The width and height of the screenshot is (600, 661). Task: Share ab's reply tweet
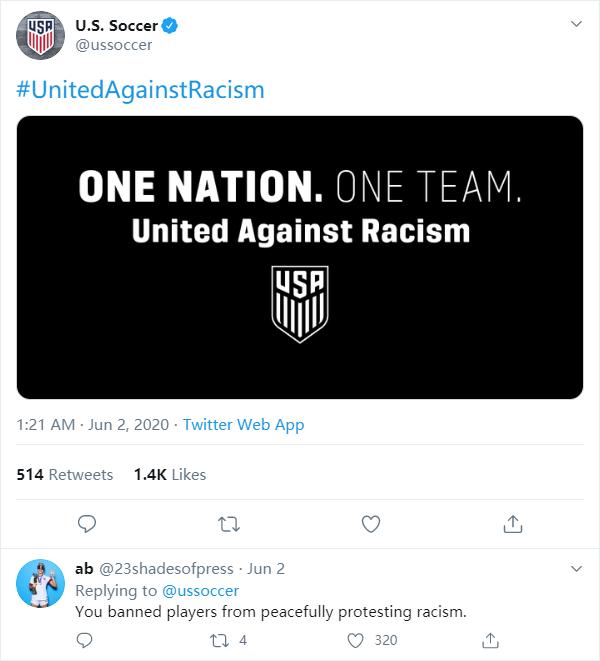tap(491, 640)
